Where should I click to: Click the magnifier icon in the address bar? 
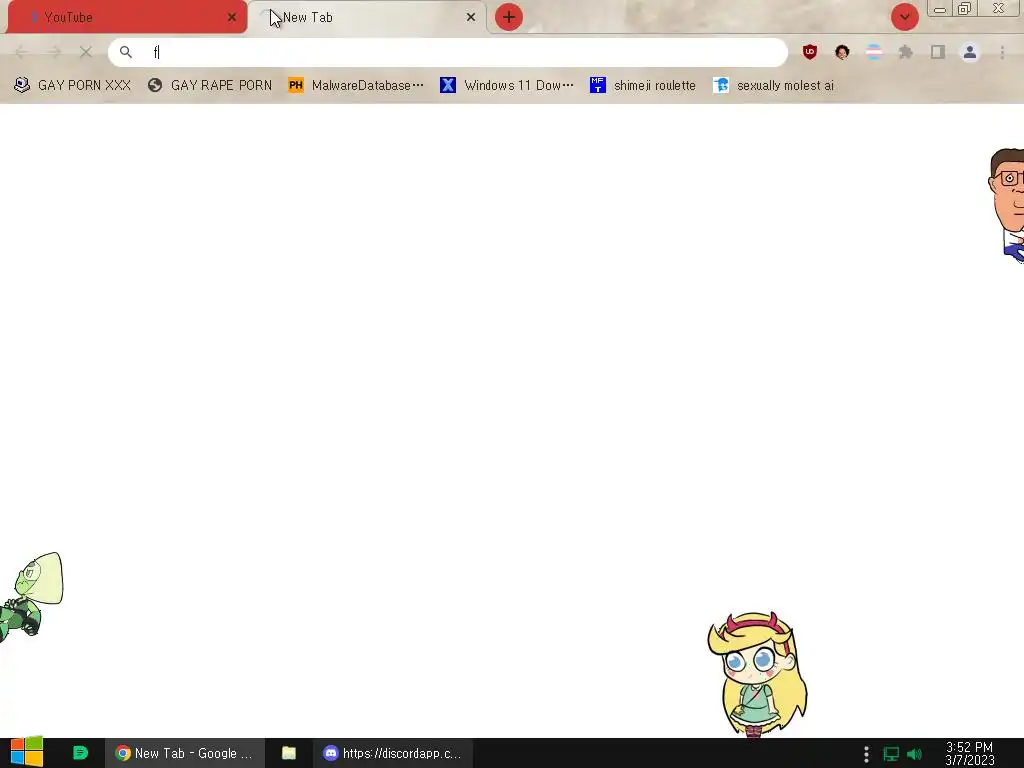126,52
